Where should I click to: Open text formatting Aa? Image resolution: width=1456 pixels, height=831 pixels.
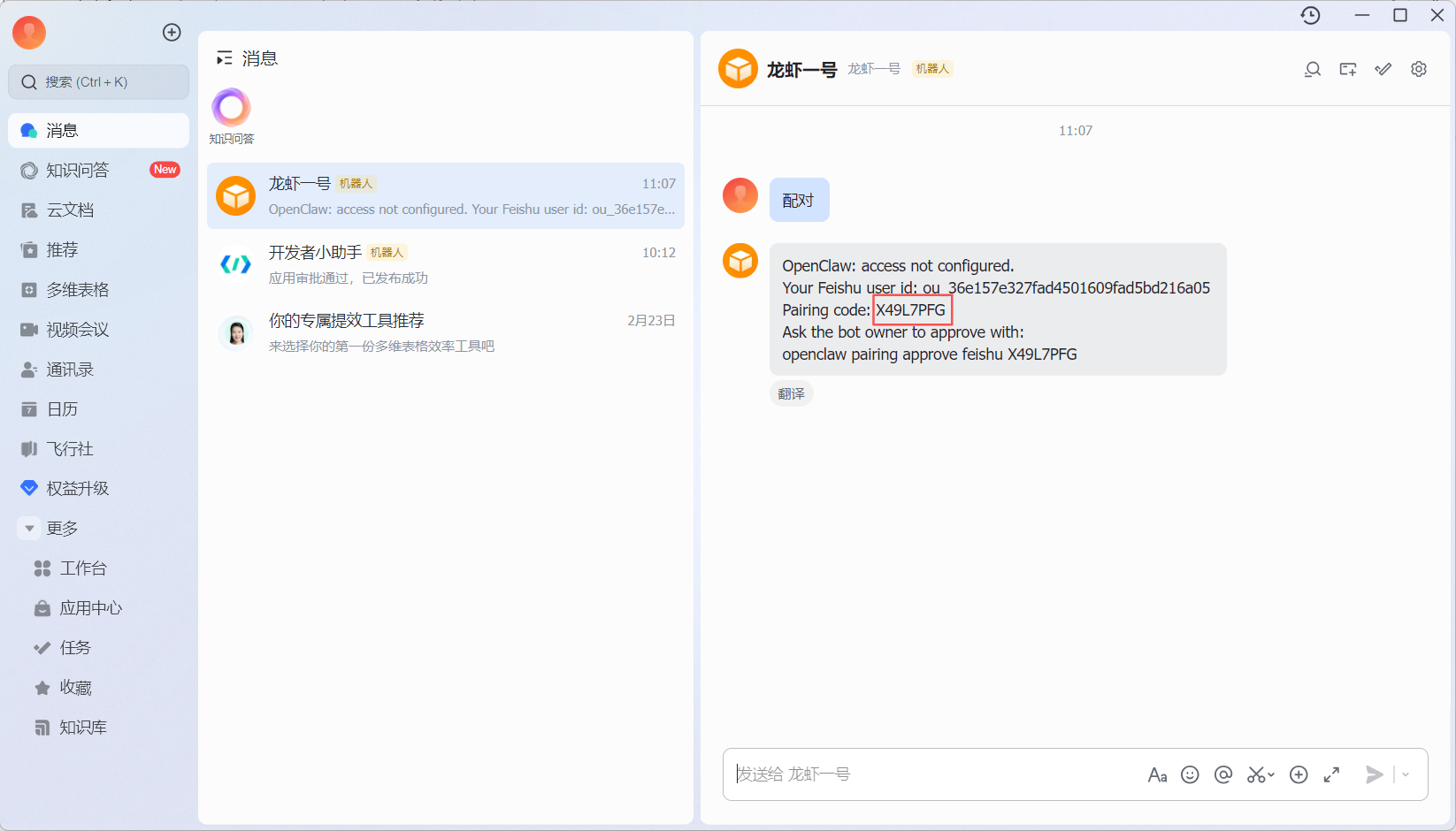(1157, 775)
